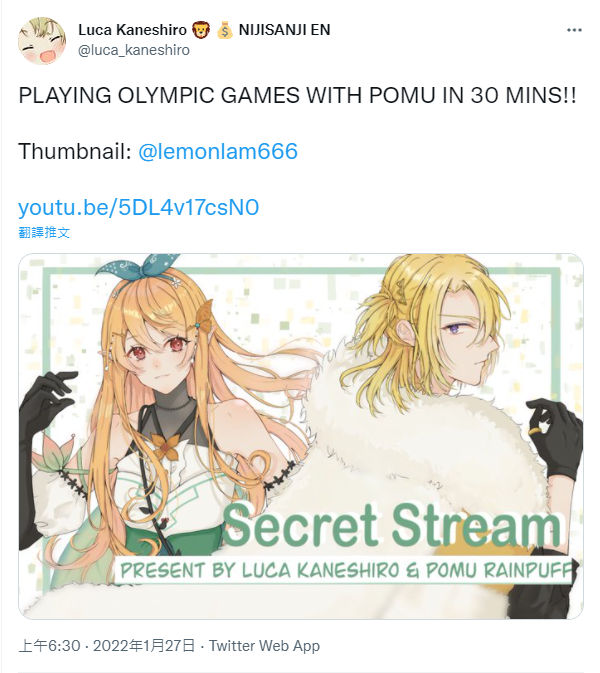Click the tweet text about Olympic Games
The width and height of the screenshot is (600, 673).
point(297,95)
